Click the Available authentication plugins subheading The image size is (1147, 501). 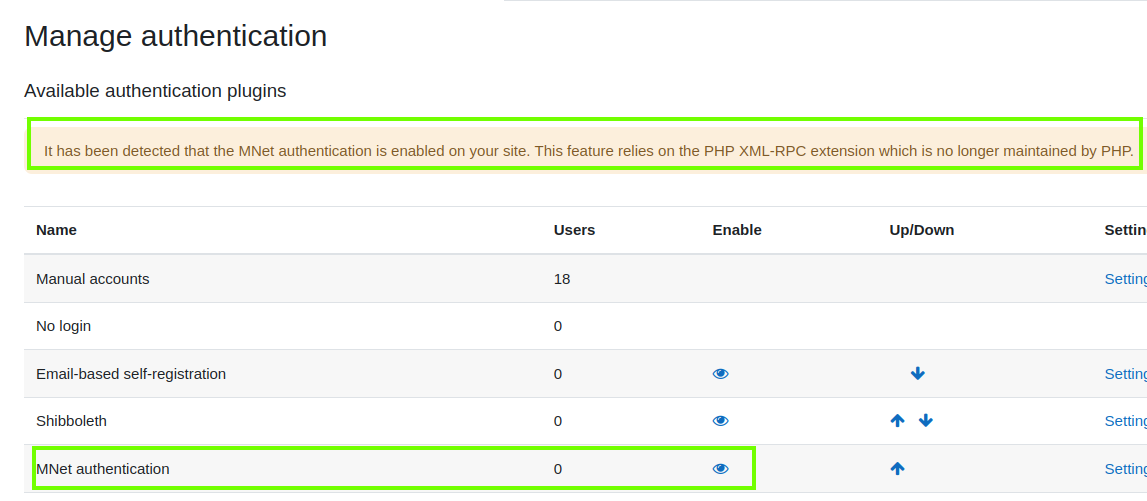pyautogui.click(x=155, y=91)
